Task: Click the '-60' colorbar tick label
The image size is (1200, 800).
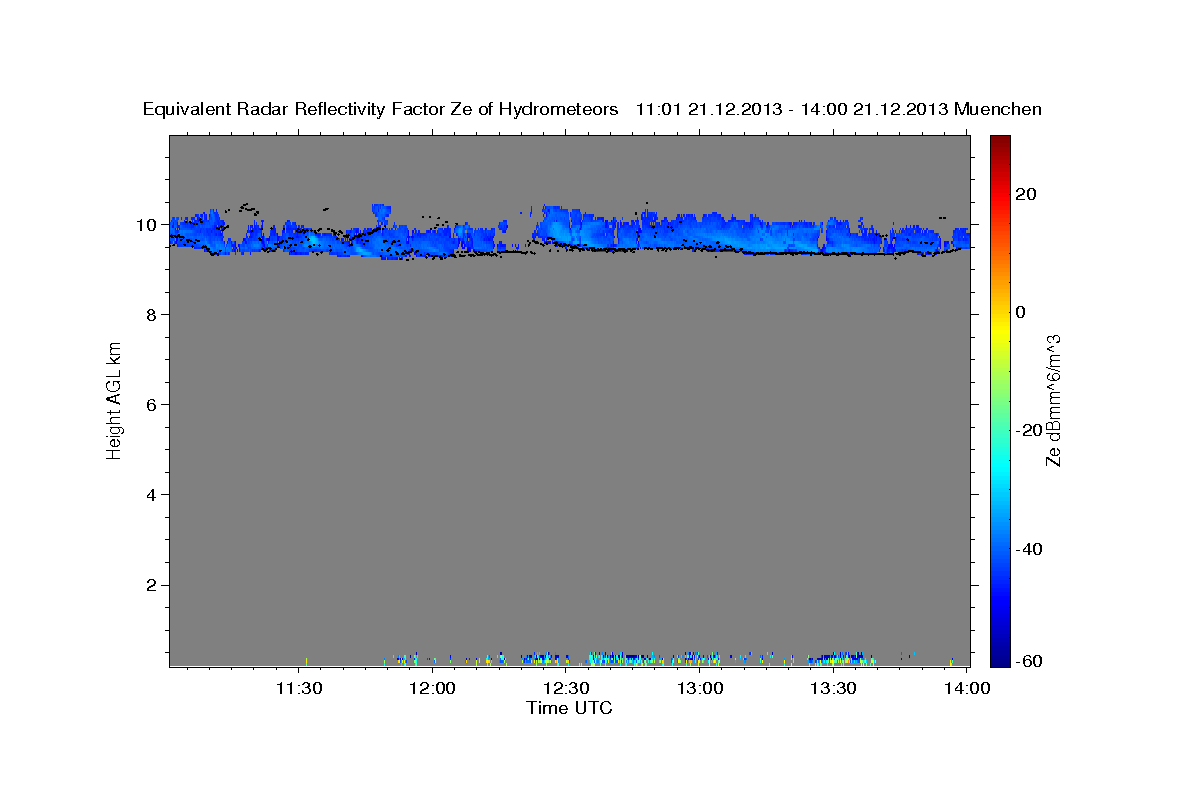Action: [x=1027, y=660]
